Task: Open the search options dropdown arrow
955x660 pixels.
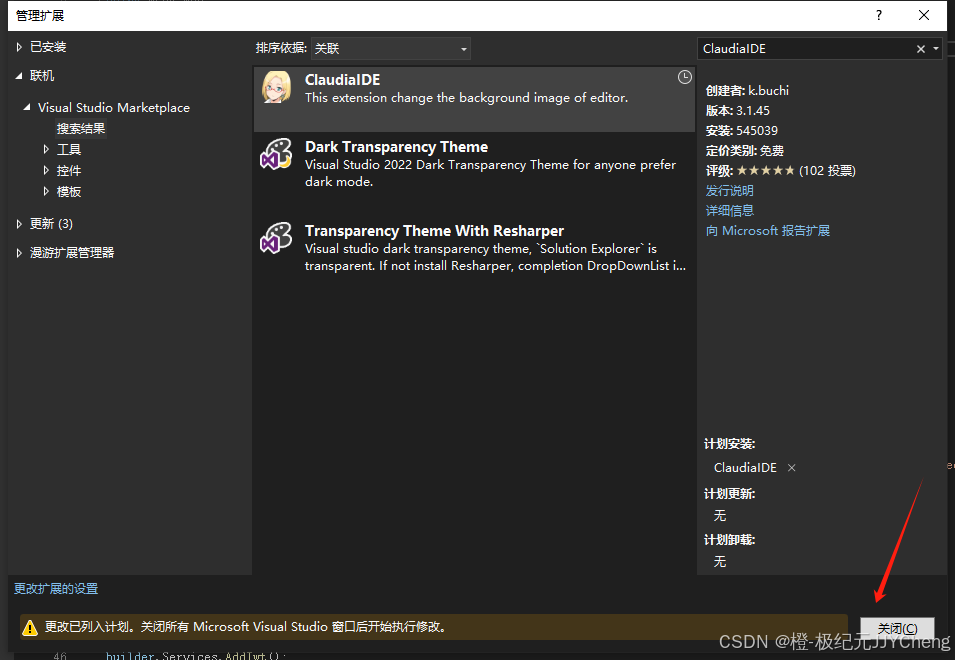Action: click(936, 49)
